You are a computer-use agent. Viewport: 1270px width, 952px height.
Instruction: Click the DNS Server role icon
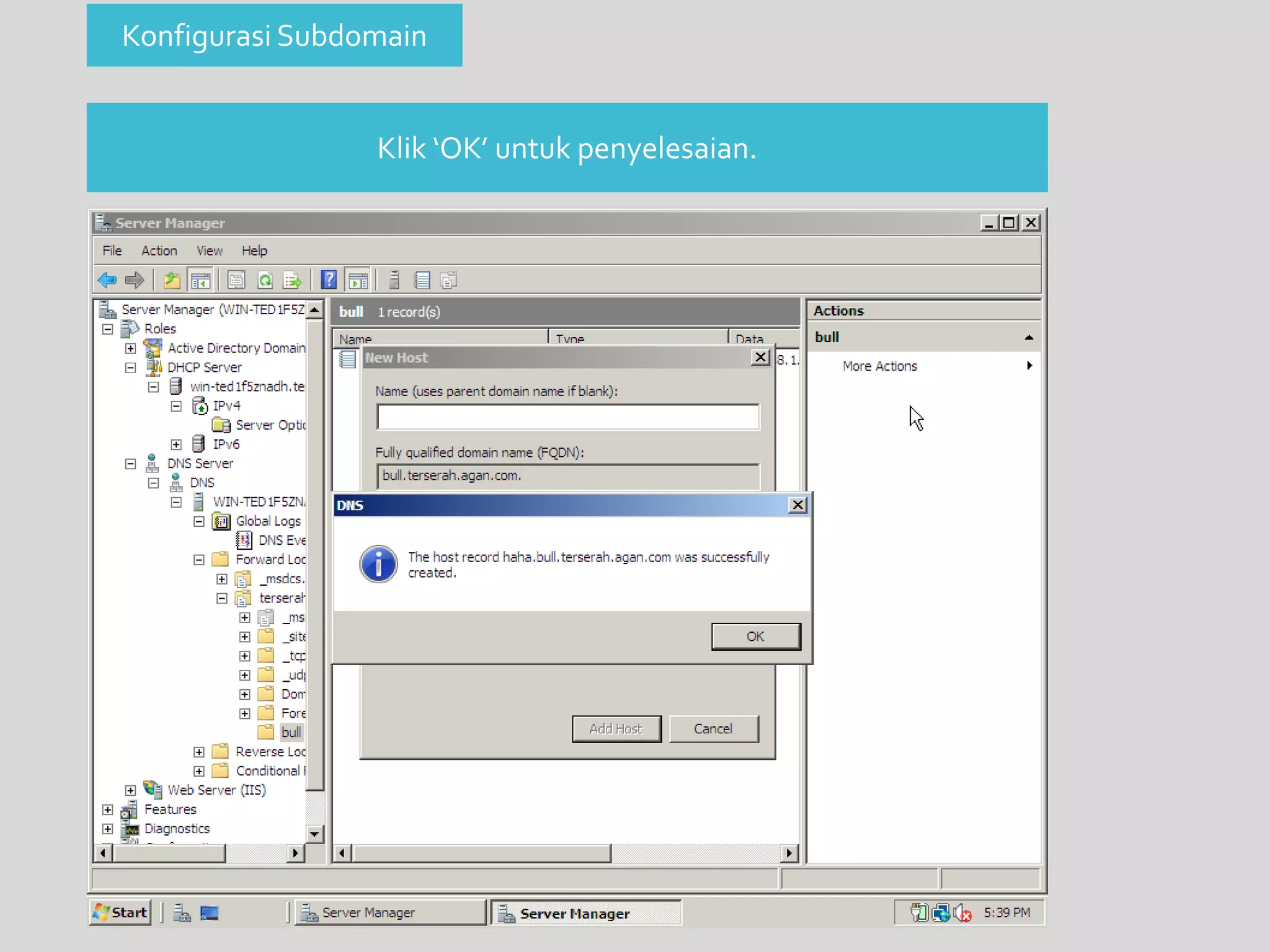(152, 463)
